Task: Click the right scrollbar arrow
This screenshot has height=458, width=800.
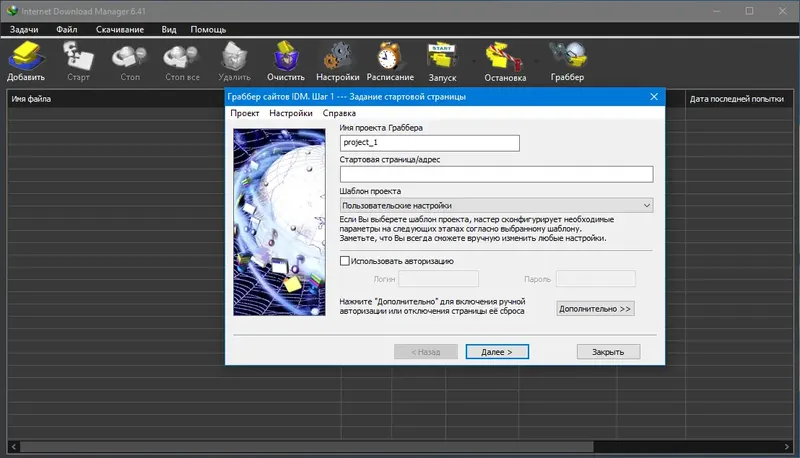Action: (x=786, y=447)
